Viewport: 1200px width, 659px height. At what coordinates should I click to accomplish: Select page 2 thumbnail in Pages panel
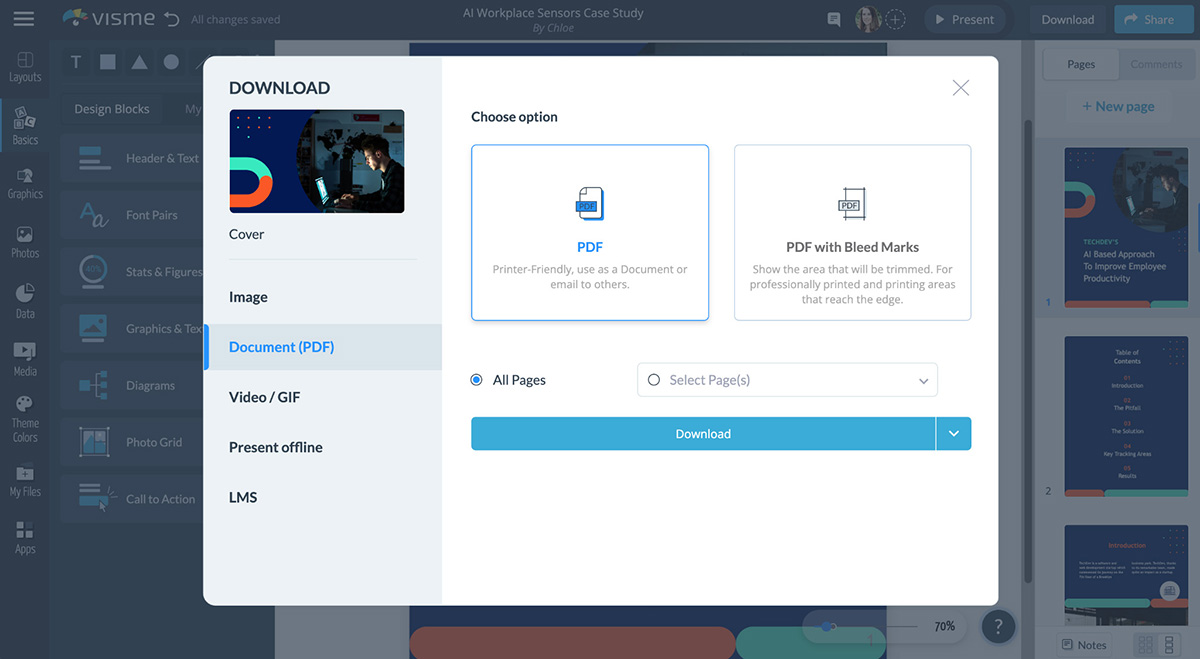[1126, 416]
